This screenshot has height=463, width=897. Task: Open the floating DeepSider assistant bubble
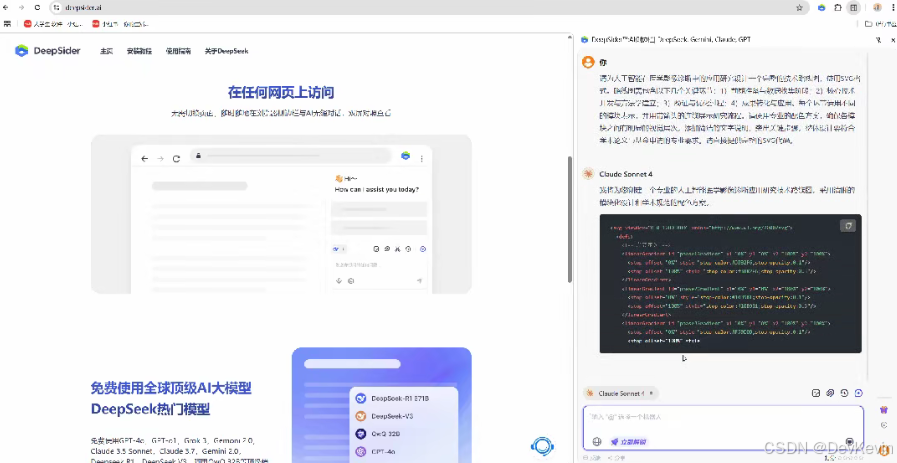[542, 446]
